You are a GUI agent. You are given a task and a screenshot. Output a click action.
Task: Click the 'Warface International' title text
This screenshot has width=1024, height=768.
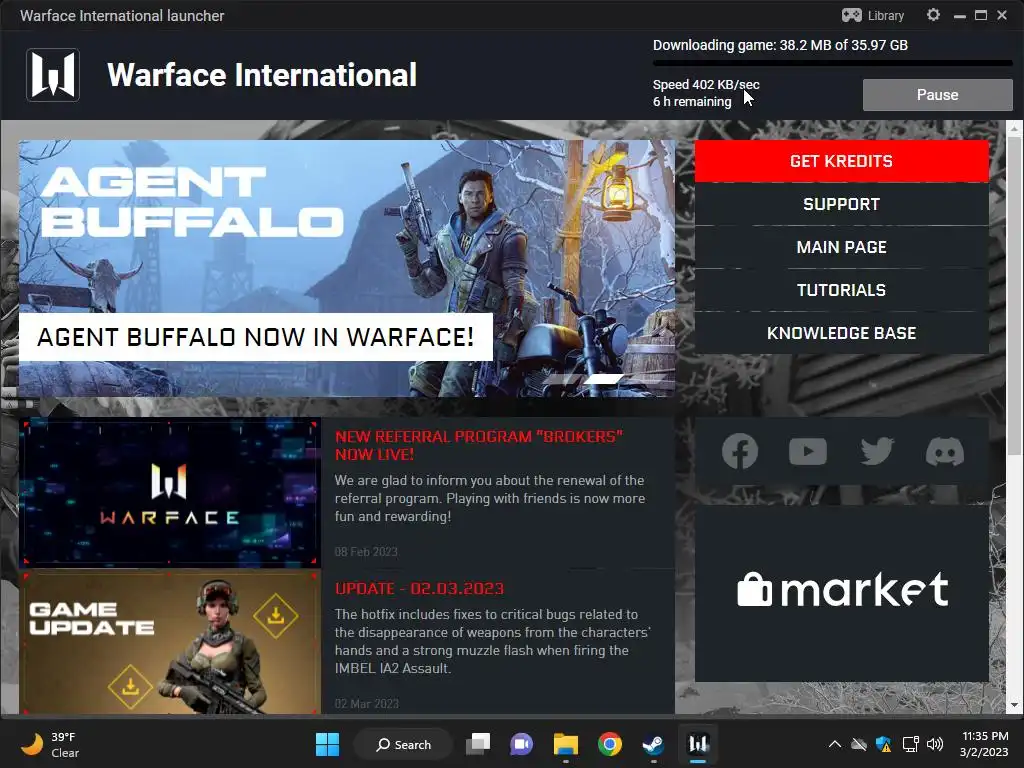pos(262,75)
